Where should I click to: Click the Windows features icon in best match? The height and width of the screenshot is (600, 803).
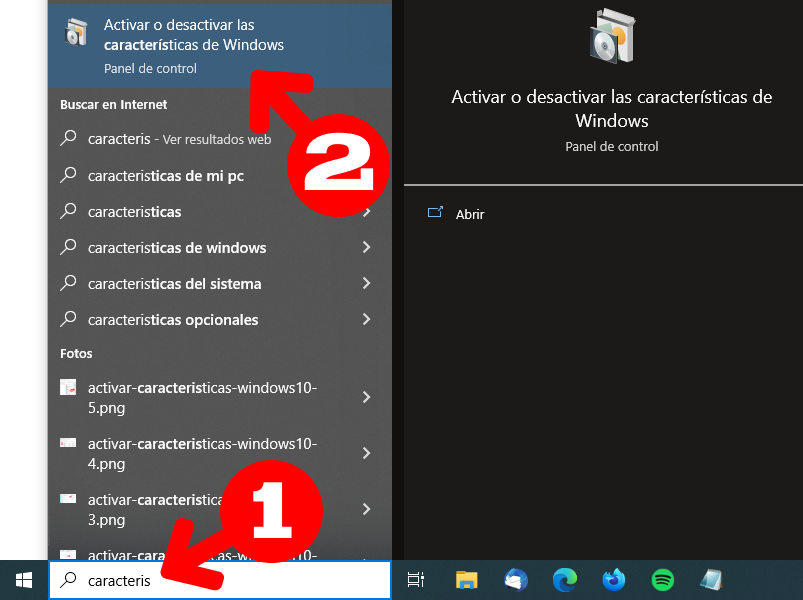coord(76,32)
